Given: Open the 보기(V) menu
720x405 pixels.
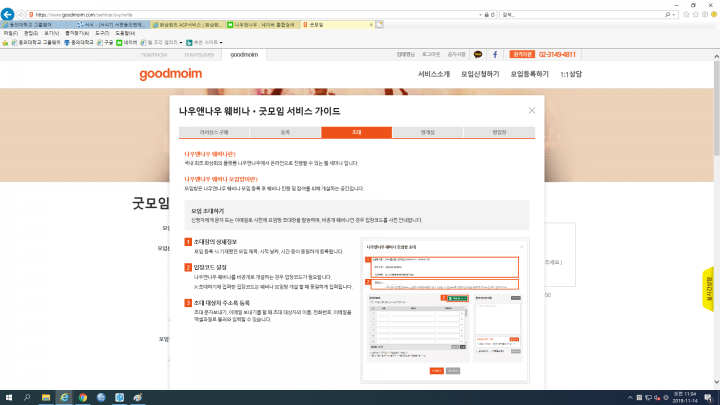Looking at the screenshot, I should [x=51, y=34].
